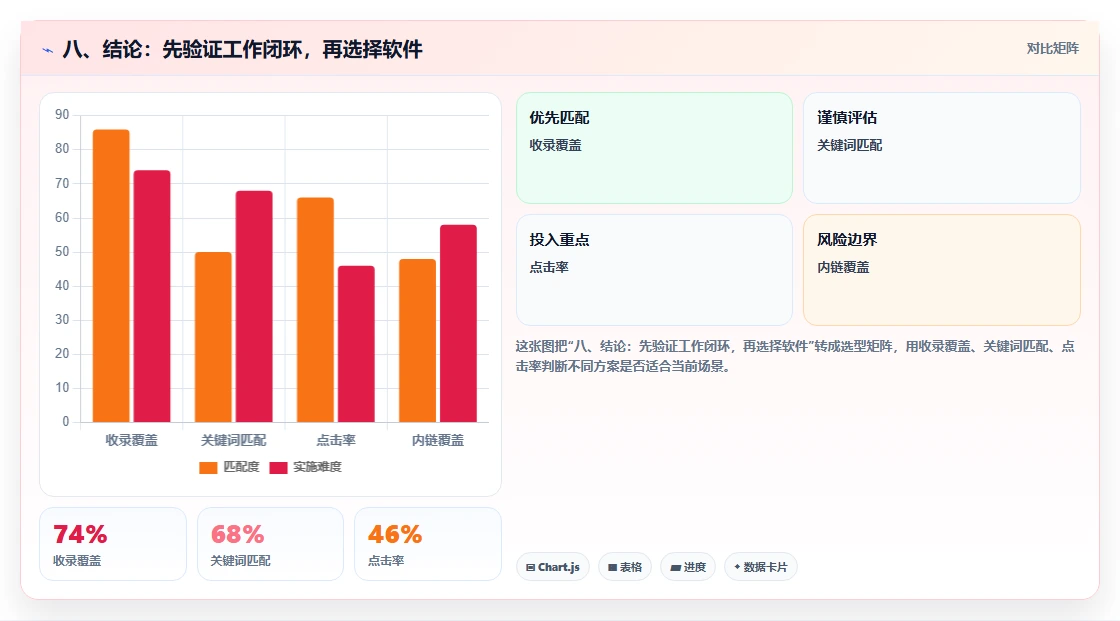Toggle the 实施难度 red legend swatch

278,467
